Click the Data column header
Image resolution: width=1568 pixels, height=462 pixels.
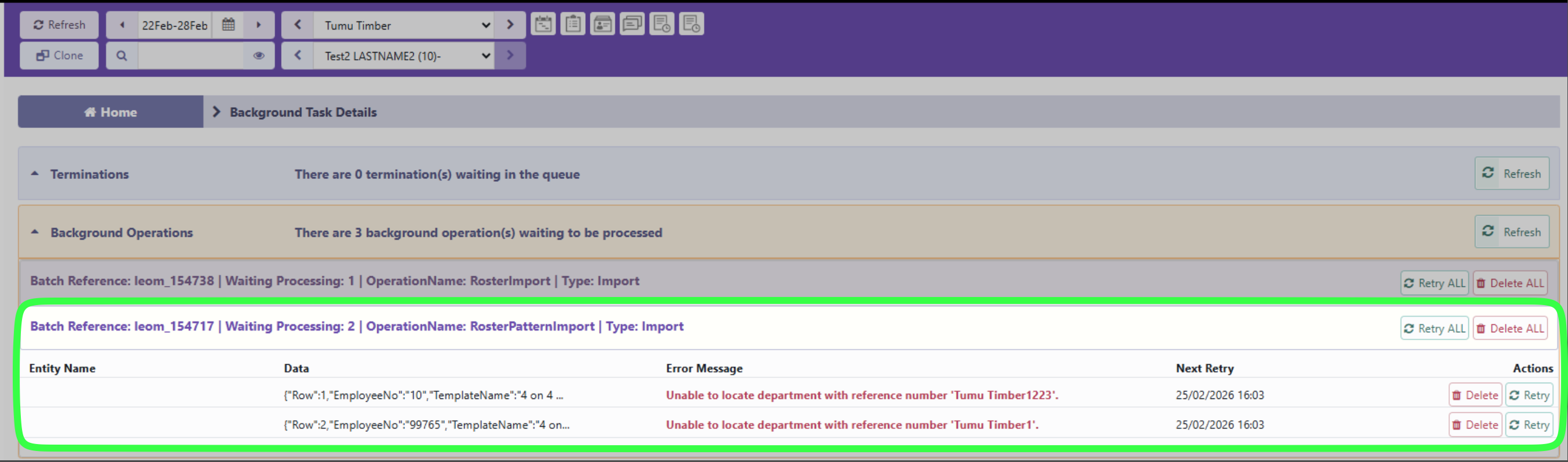pos(297,368)
